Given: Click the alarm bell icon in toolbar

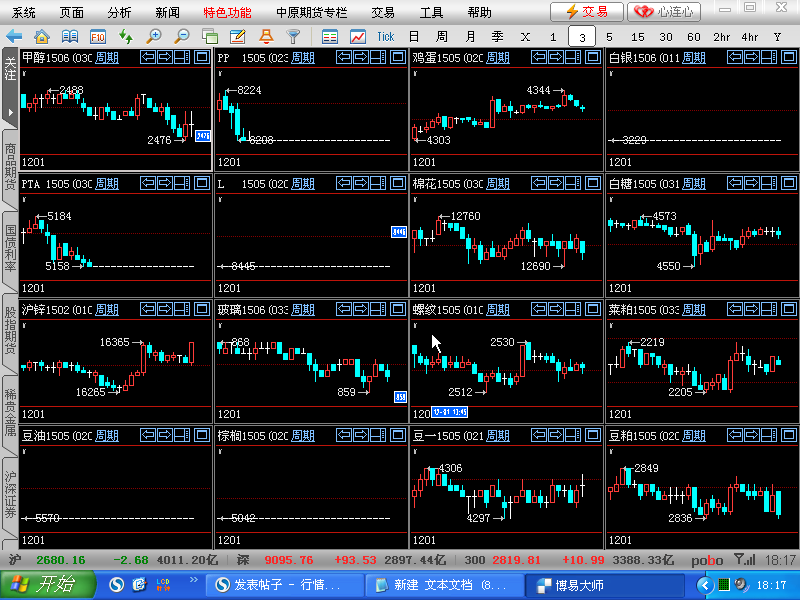Looking at the screenshot, I should (x=266, y=36).
